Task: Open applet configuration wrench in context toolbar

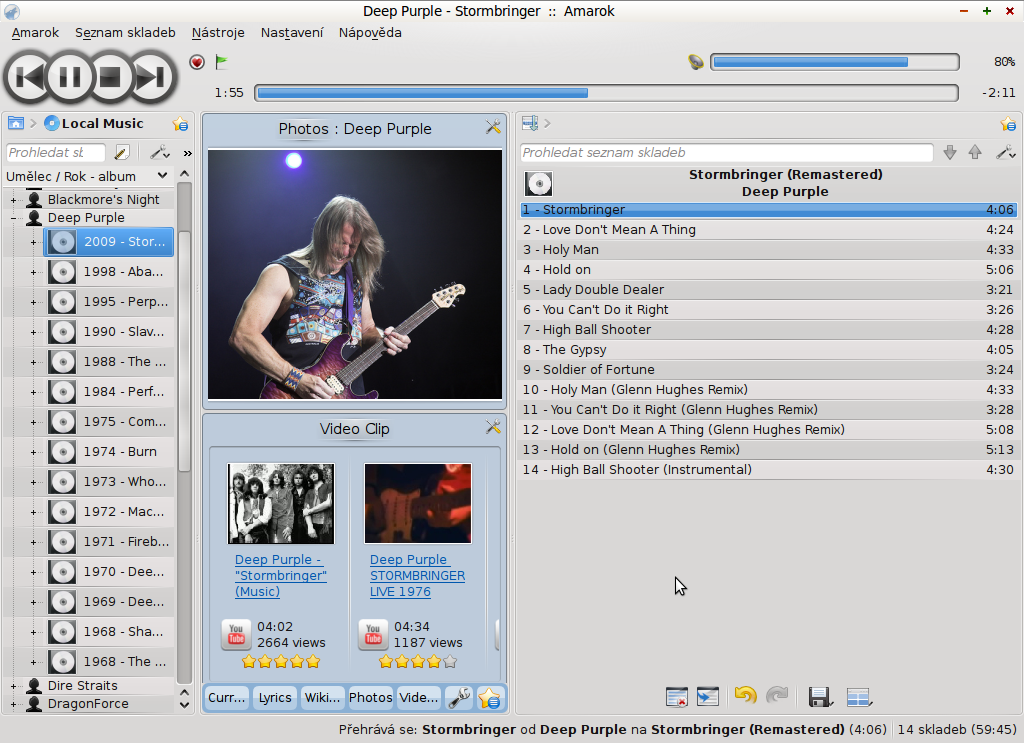Action: pyautogui.click(x=459, y=698)
